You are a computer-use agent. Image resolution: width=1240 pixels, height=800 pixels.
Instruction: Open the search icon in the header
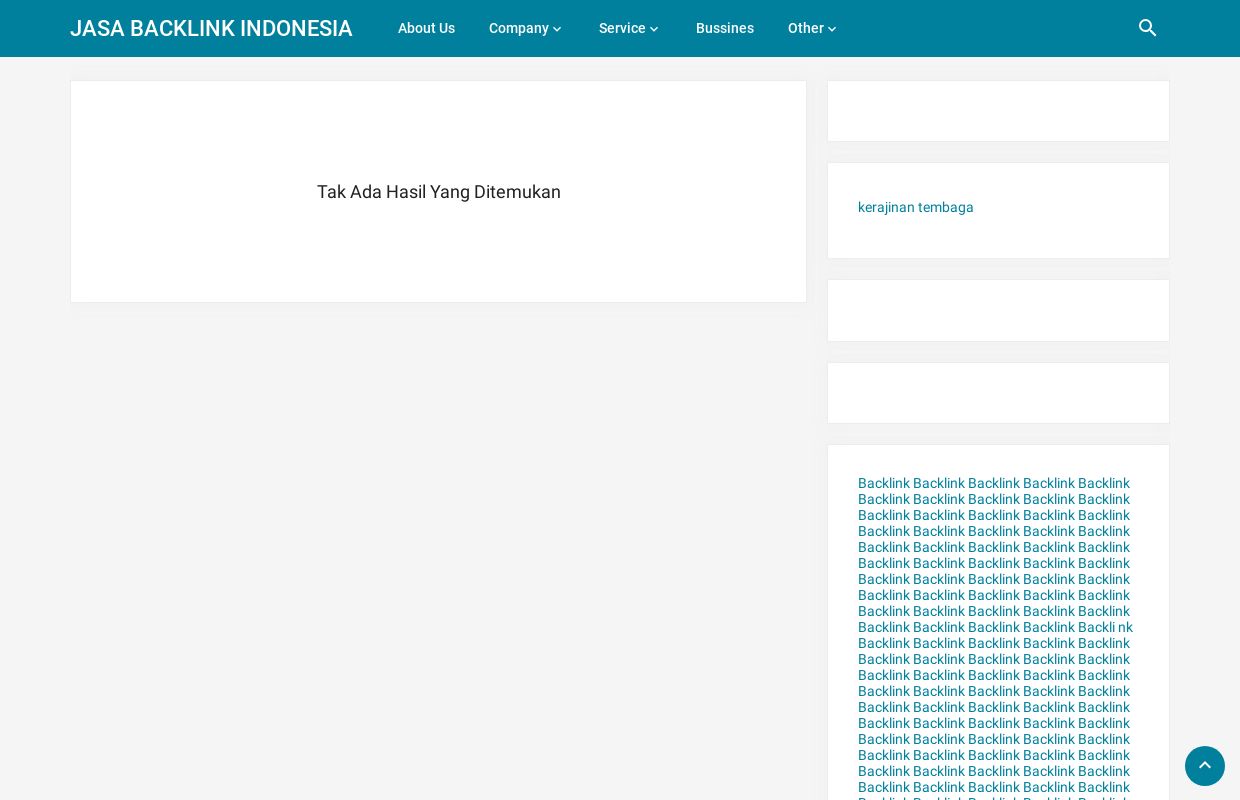tap(1147, 28)
